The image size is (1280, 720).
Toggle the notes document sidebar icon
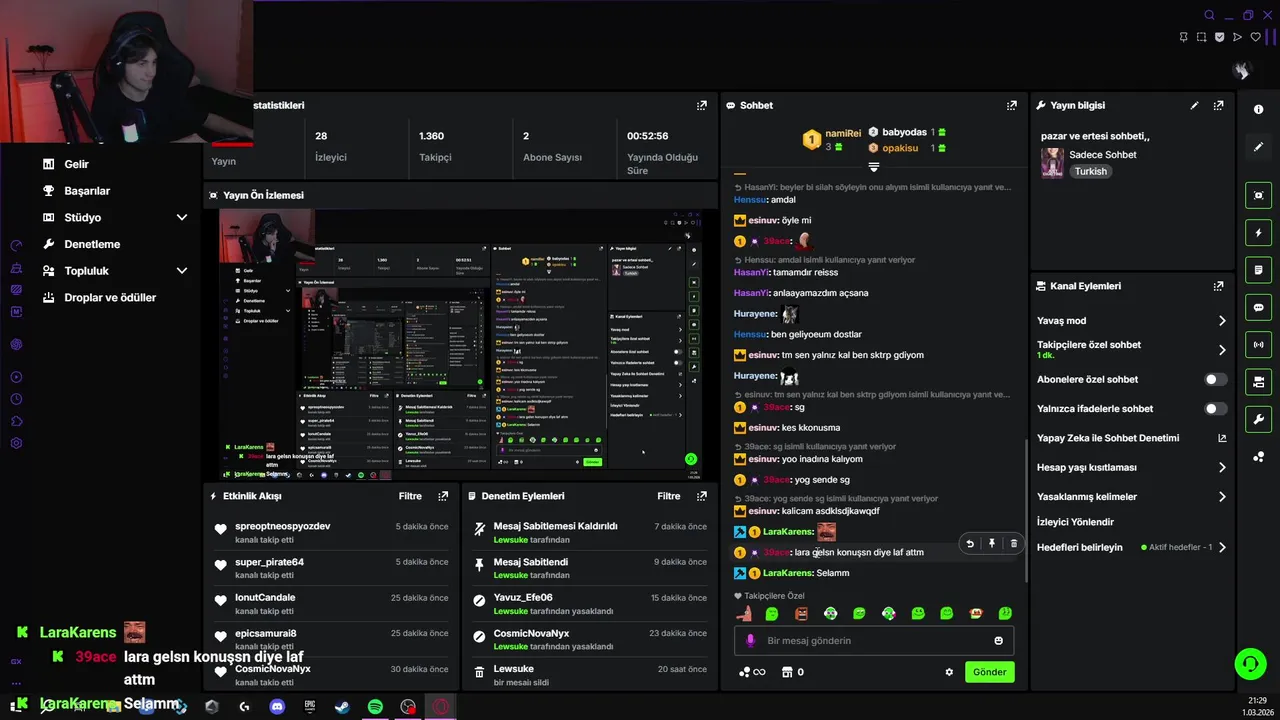(x=1258, y=270)
